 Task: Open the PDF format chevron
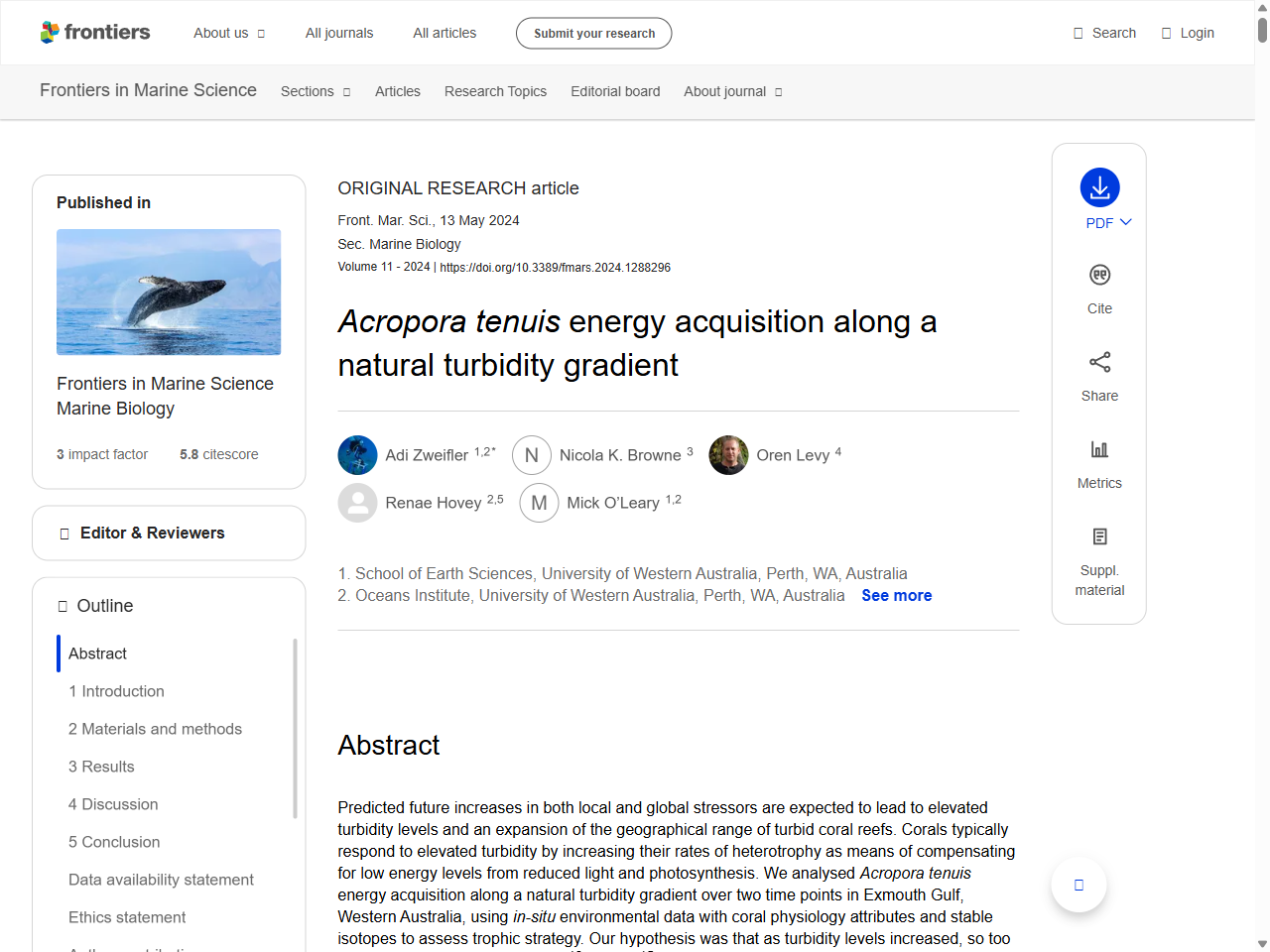click(x=1125, y=222)
